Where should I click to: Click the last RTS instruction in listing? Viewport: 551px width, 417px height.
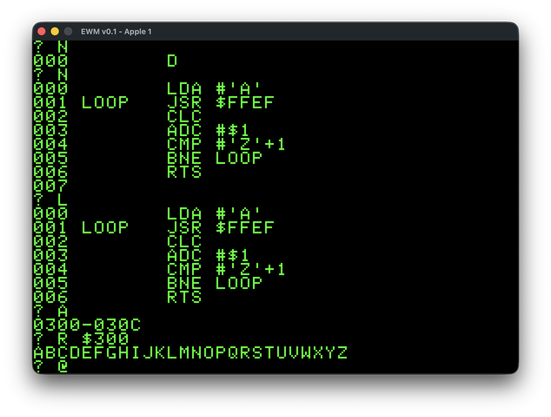[x=184, y=297]
